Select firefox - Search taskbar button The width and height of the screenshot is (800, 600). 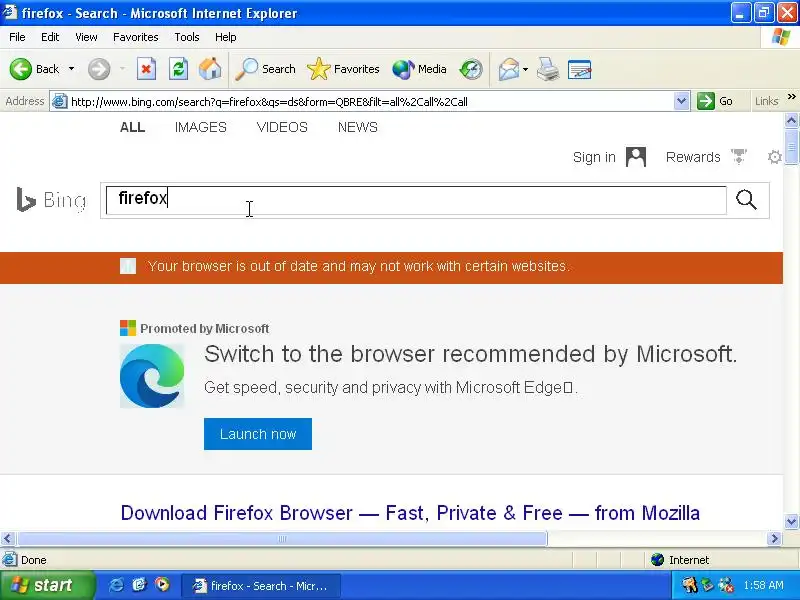[x=261, y=586]
